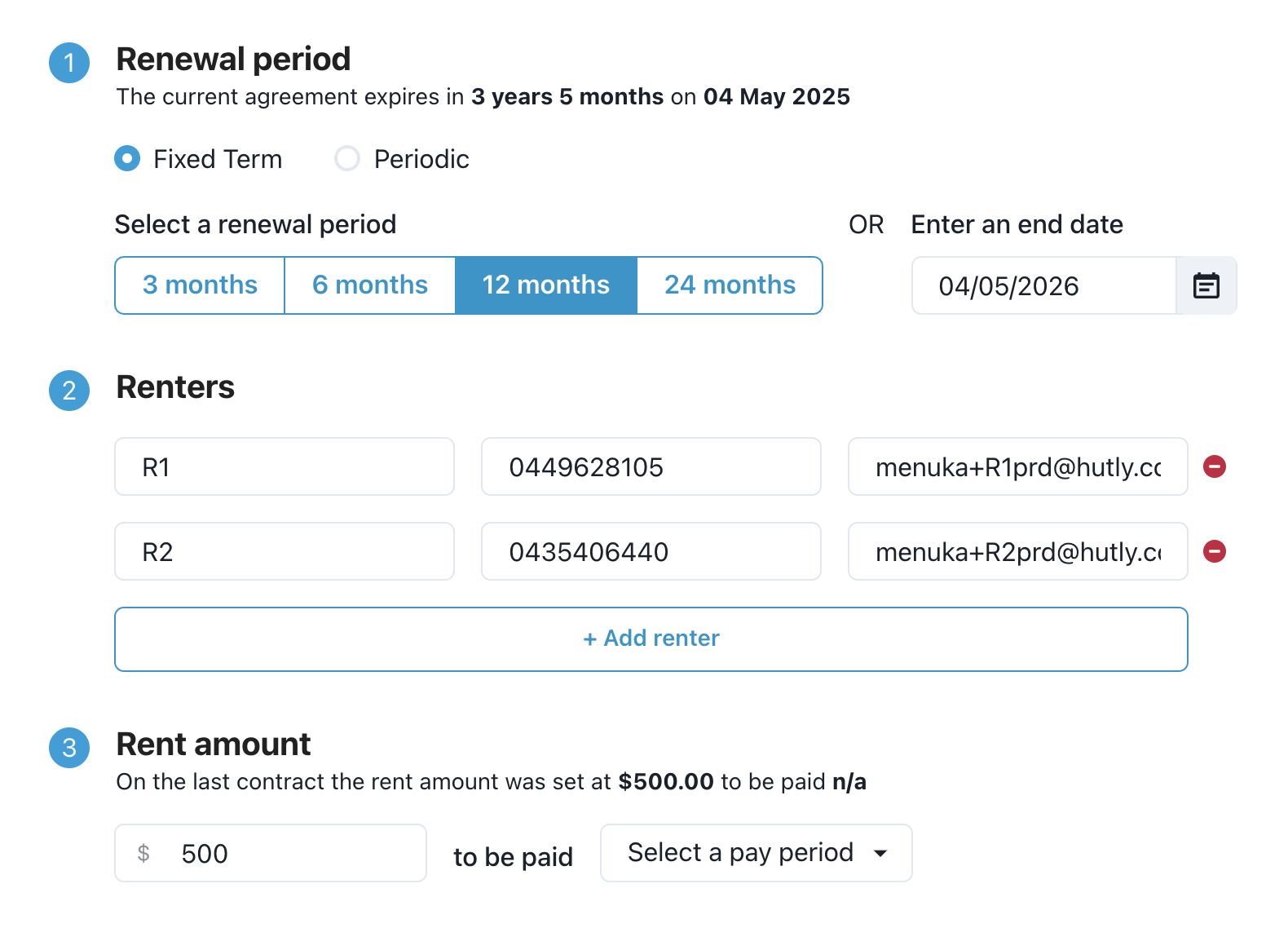Screen dimensions: 1288x928
Task: Click the menuka+R1prd email field
Action: (x=1017, y=466)
